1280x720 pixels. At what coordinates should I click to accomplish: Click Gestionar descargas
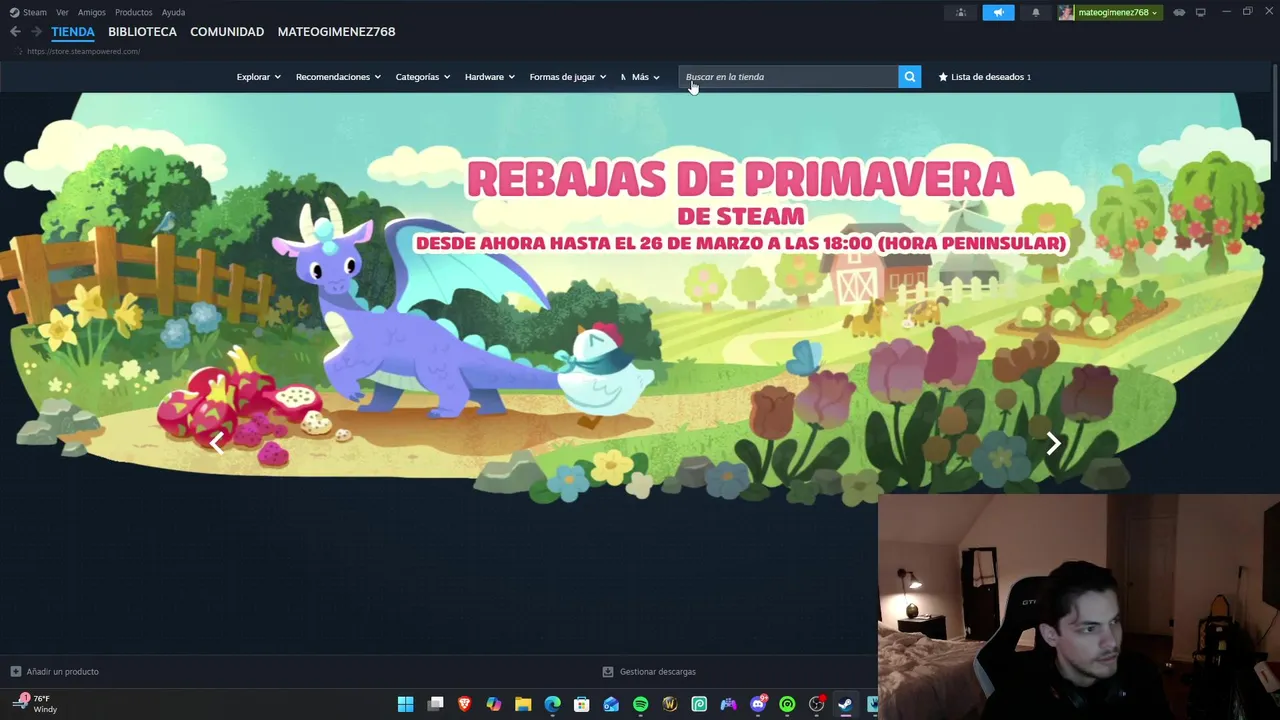[x=657, y=672]
